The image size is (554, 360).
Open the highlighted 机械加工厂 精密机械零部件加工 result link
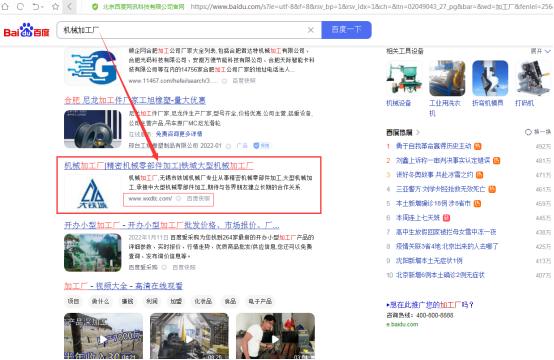tap(159, 165)
